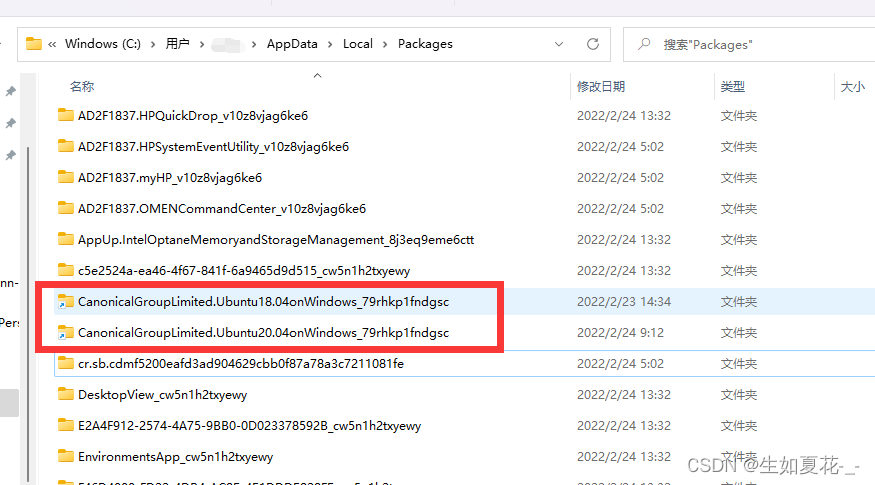Viewport: 875px width, 485px height.
Task: Select folder icon of AppUp.IntelOptaneMemory
Action: tap(66, 239)
